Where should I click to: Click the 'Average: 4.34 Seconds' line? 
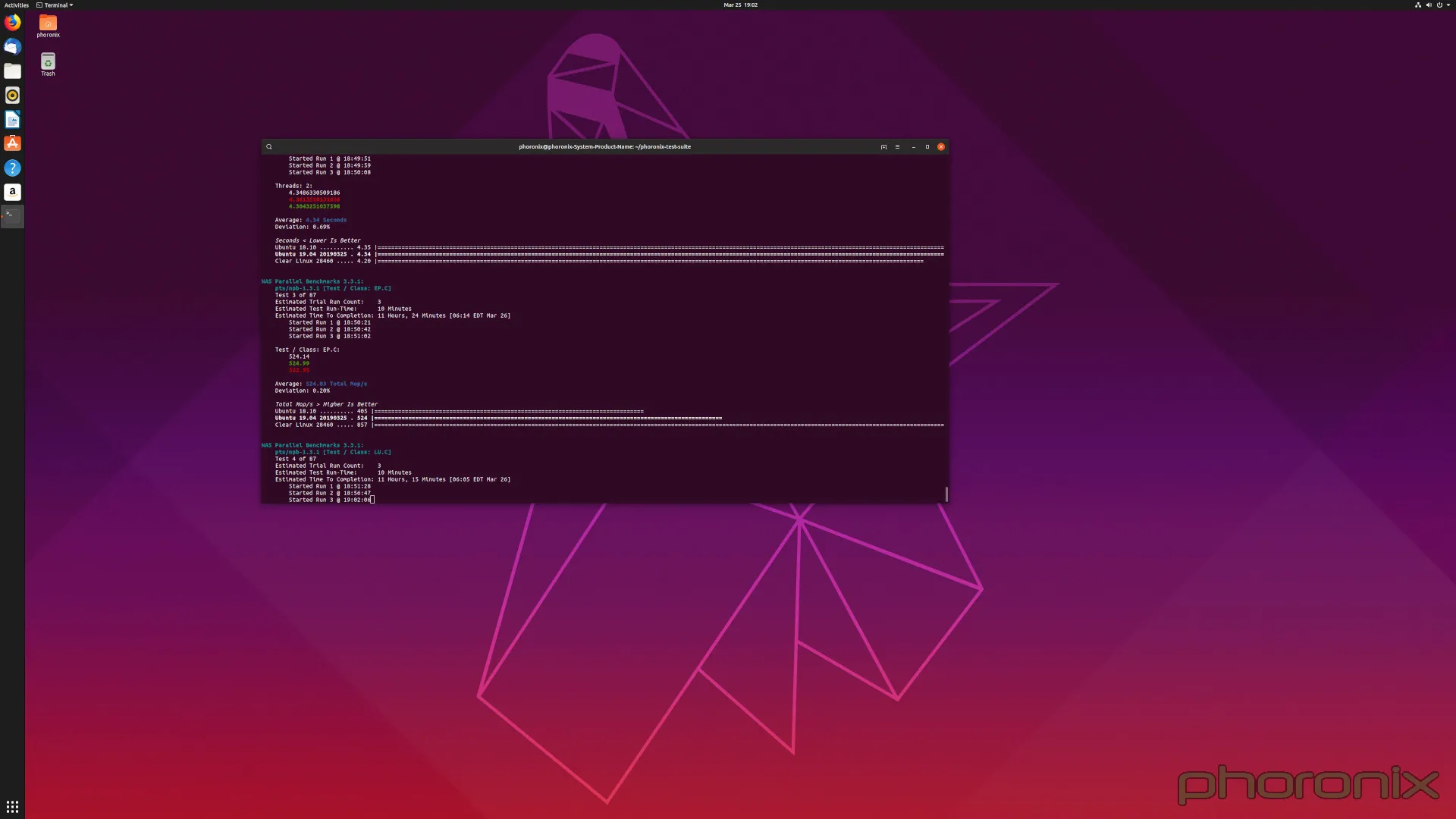310,220
